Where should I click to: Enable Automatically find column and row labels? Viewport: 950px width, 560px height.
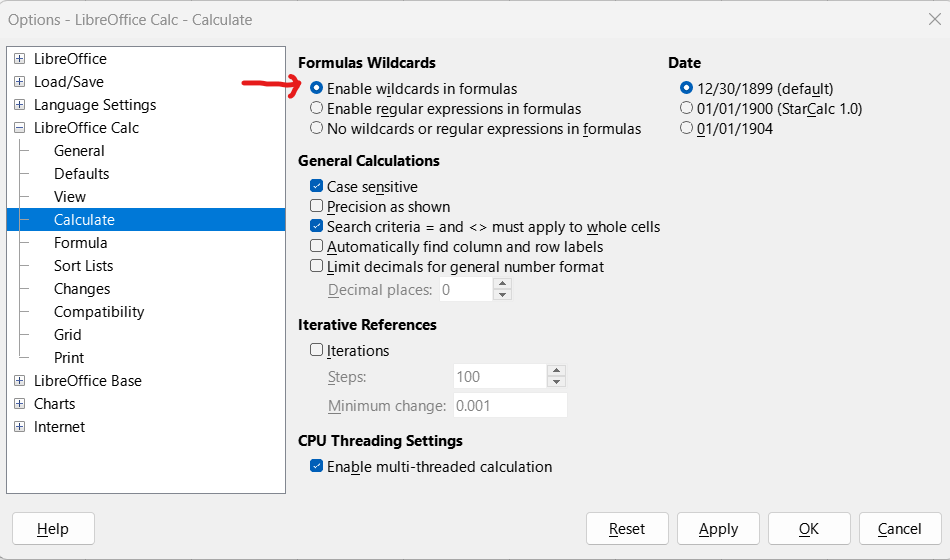pos(316,246)
